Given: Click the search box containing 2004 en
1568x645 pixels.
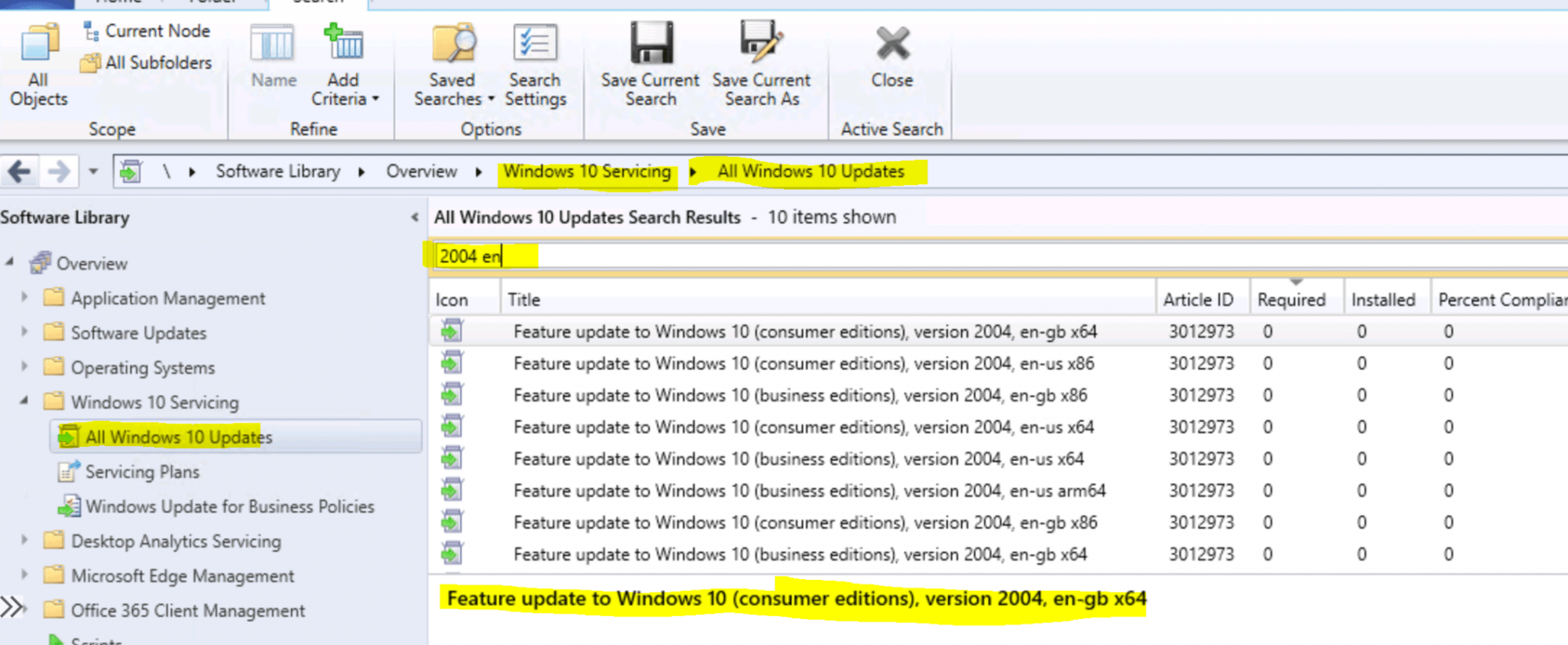Looking at the screenshot, I should 1001,256.
